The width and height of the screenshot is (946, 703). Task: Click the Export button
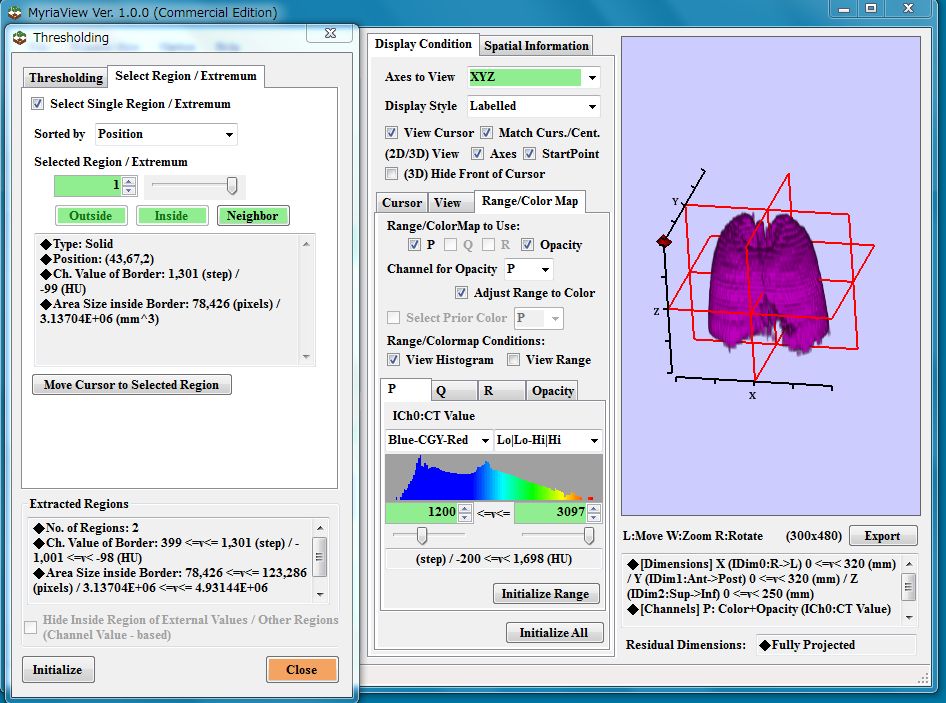click(882, 536)
